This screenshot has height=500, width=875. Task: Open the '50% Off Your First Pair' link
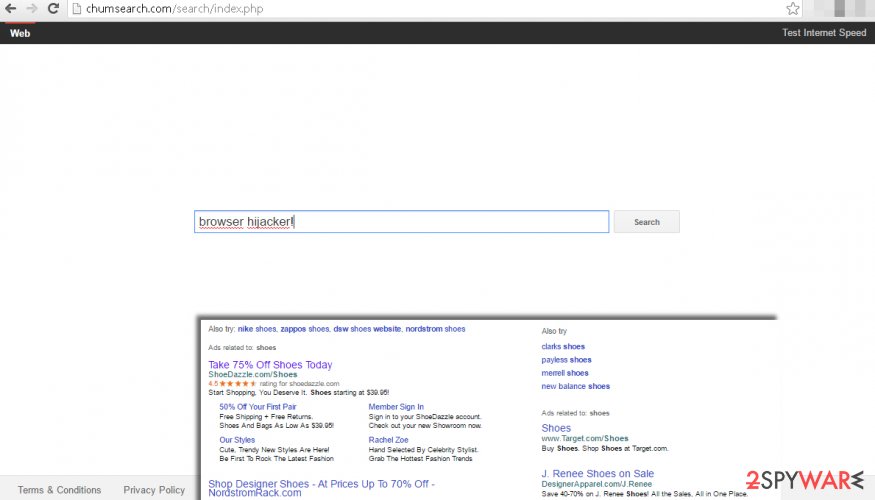point(258,407)
